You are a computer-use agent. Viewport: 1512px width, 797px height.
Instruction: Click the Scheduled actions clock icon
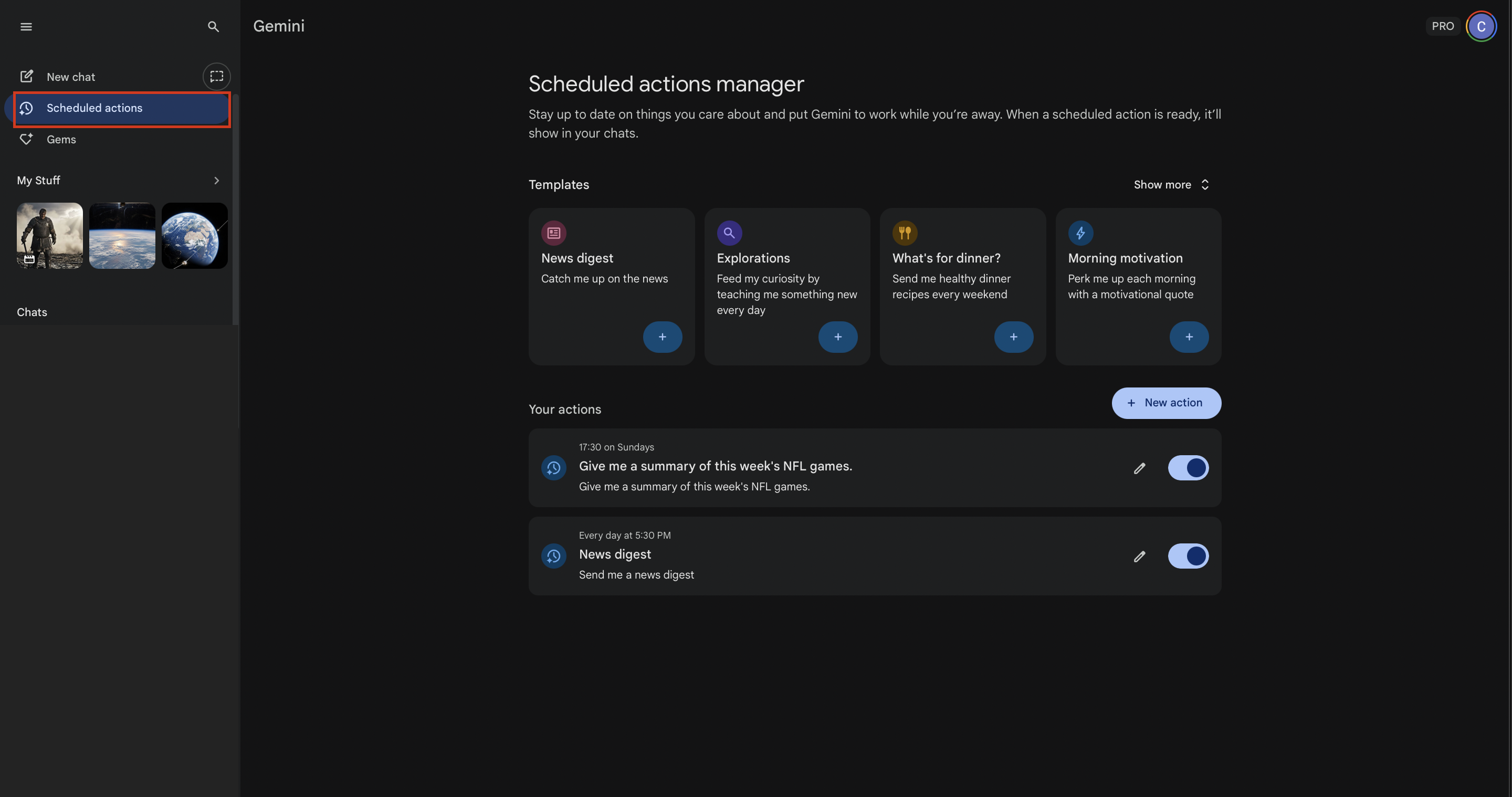tap(26, 108)
